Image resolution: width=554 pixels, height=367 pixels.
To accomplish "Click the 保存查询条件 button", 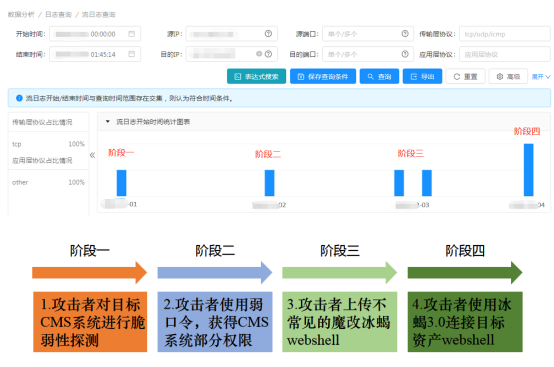I will click(x=323, y=76).
